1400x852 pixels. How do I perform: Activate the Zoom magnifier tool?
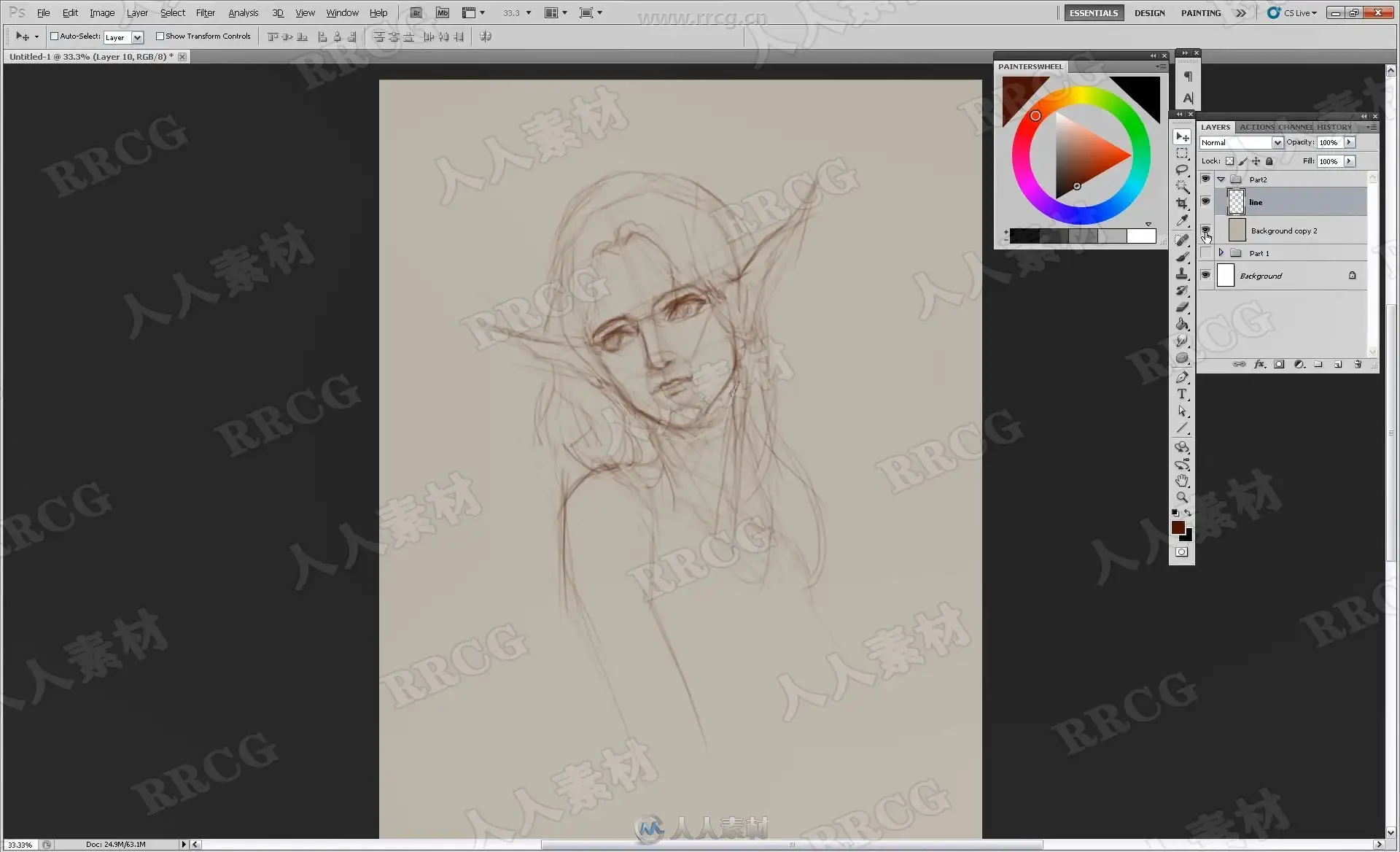coord(1182,497)
